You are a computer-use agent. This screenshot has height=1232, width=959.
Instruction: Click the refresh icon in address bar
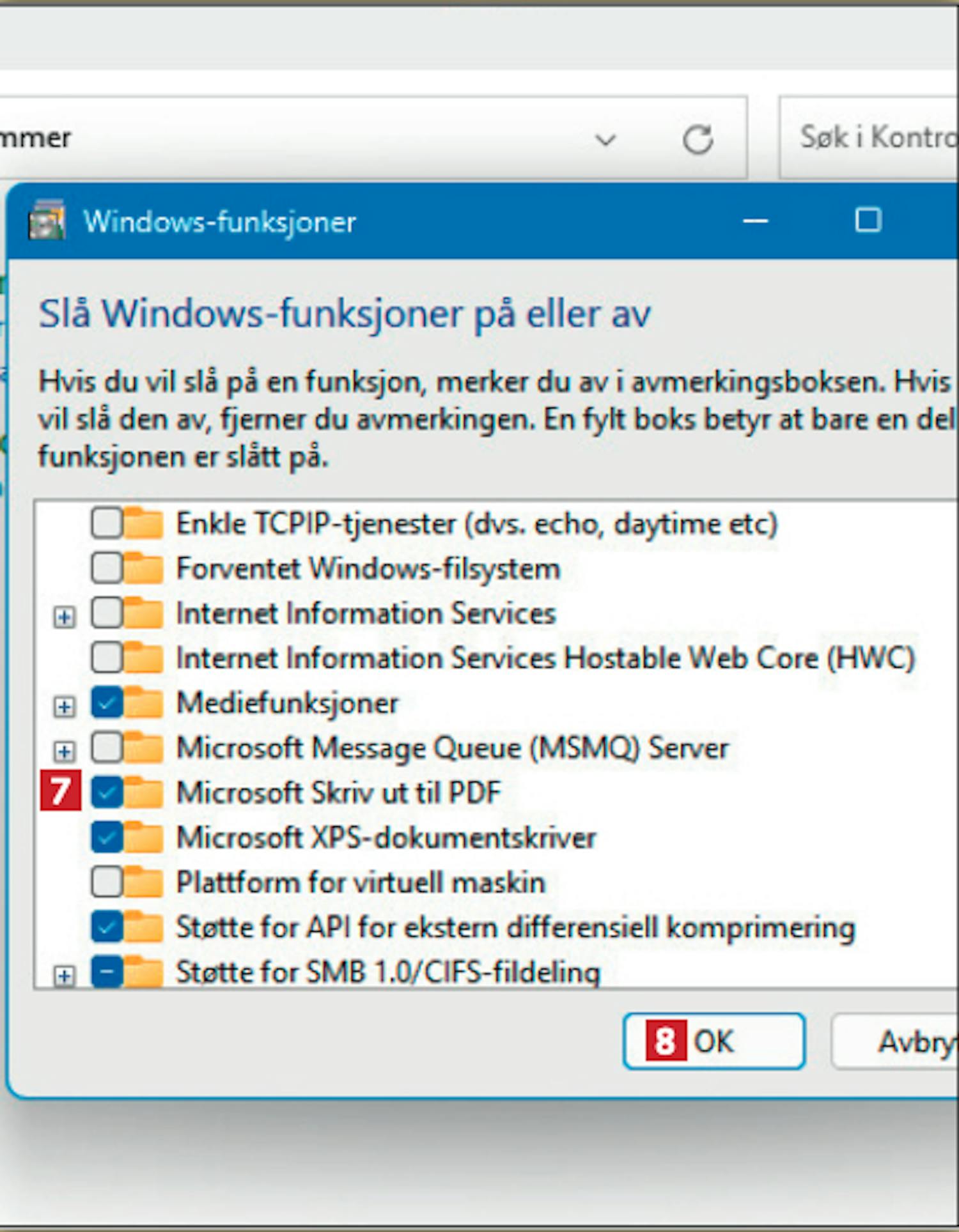tap(698, 139)
